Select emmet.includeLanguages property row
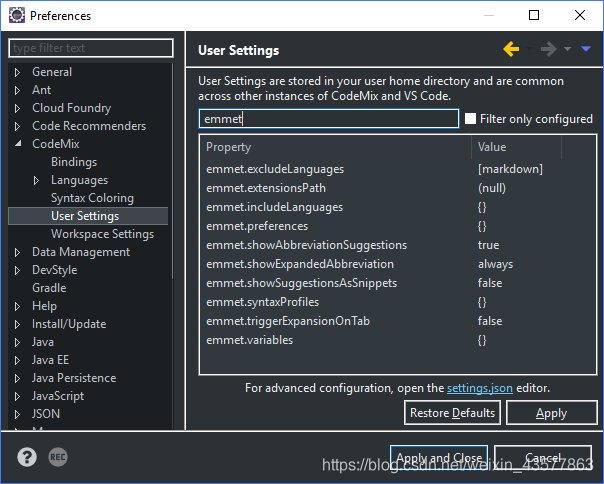Viewport: 604px width, 484px height. 398,207
